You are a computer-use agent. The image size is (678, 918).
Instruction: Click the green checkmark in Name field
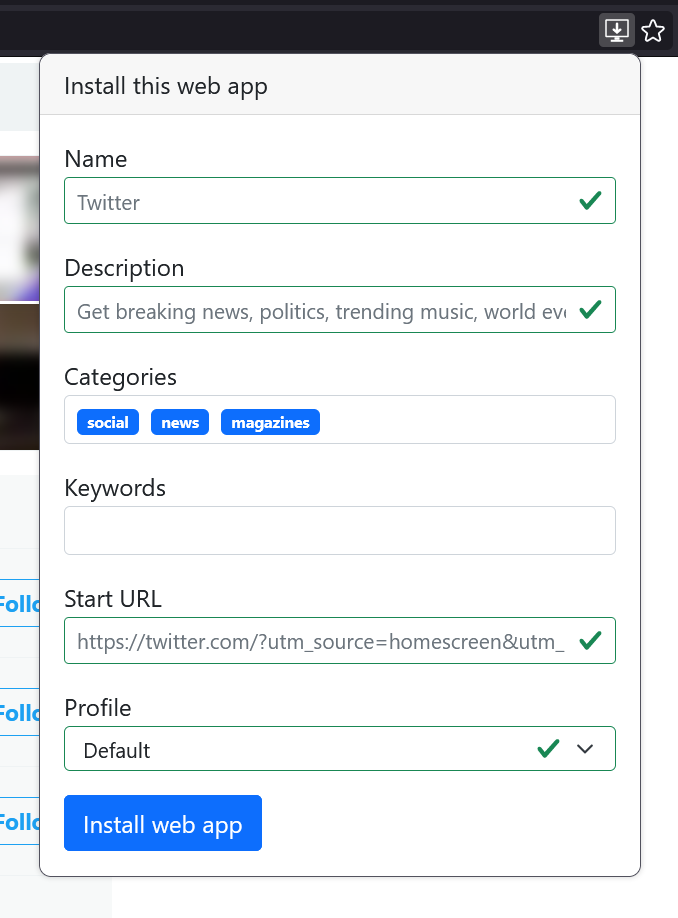[590, 201]
